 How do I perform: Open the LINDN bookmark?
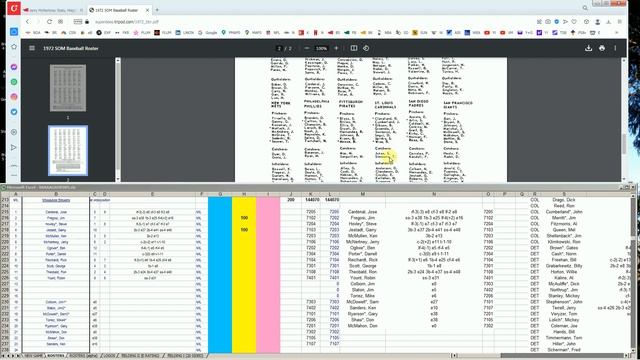(x=185, y=32)
